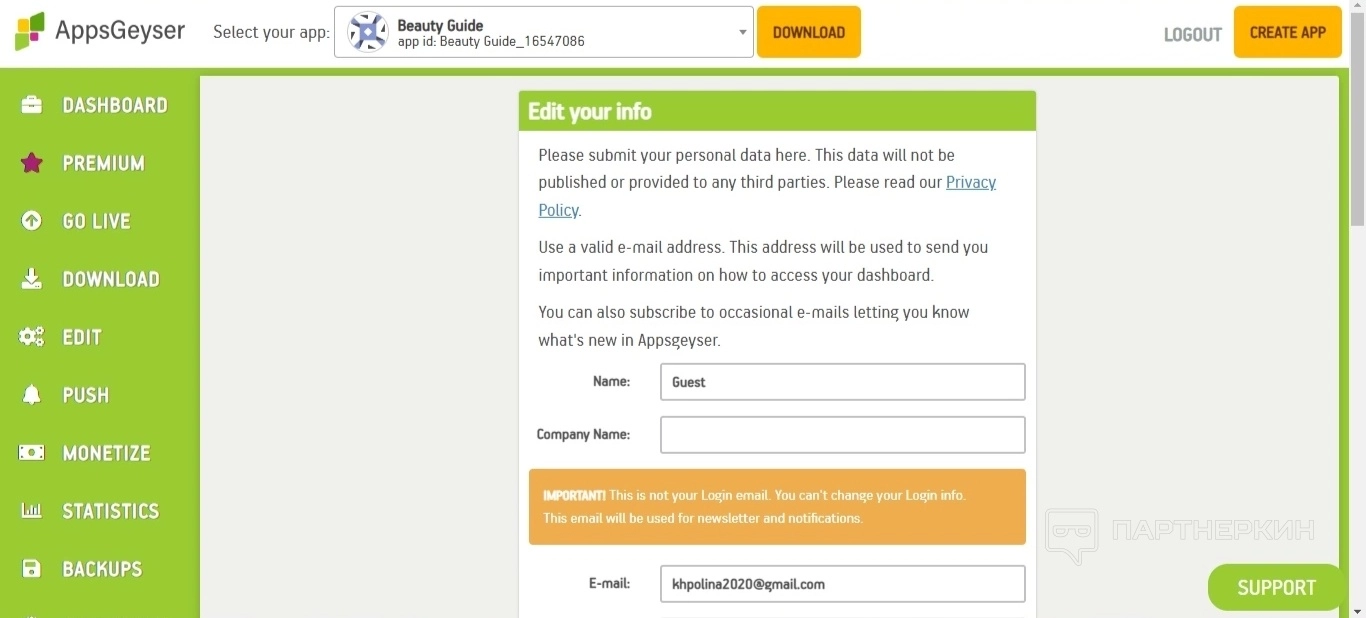This screenshot has width=1366, height=618.
Task: Click the Push bell icon
Action: pyautogui.click(x=32, y=395)
